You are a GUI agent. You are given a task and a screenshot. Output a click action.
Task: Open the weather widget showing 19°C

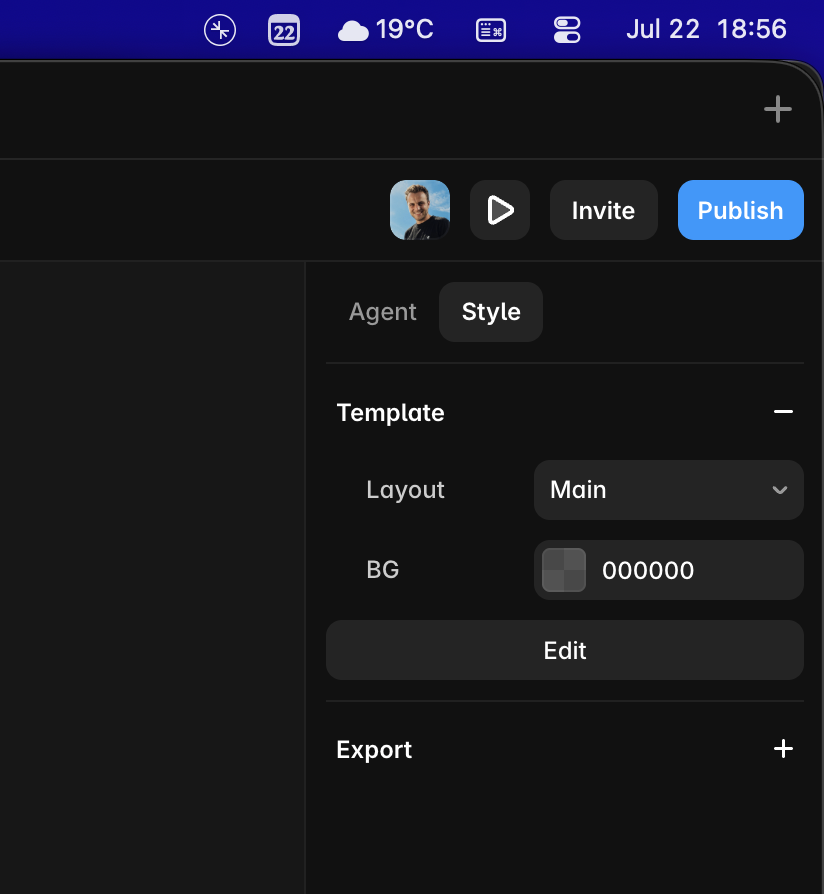[x=385, y=30]
